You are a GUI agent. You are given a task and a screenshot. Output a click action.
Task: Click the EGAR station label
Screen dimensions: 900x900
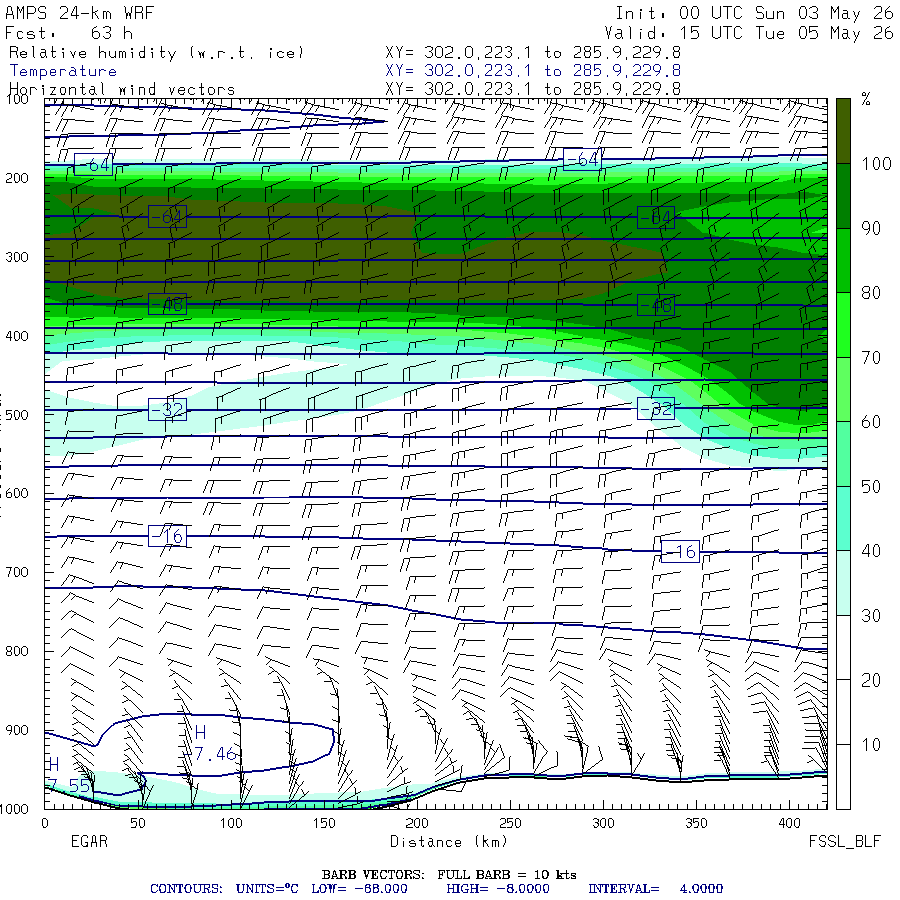coord(89,841)
